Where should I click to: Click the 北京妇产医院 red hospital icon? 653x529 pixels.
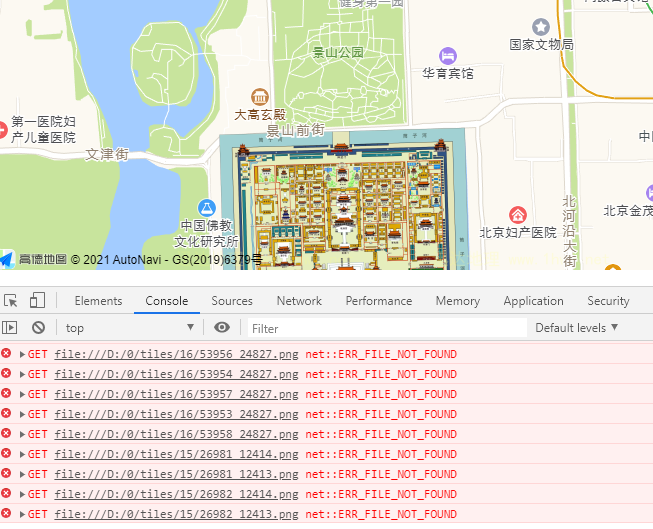pyautogui.click(x=518, y=215)
